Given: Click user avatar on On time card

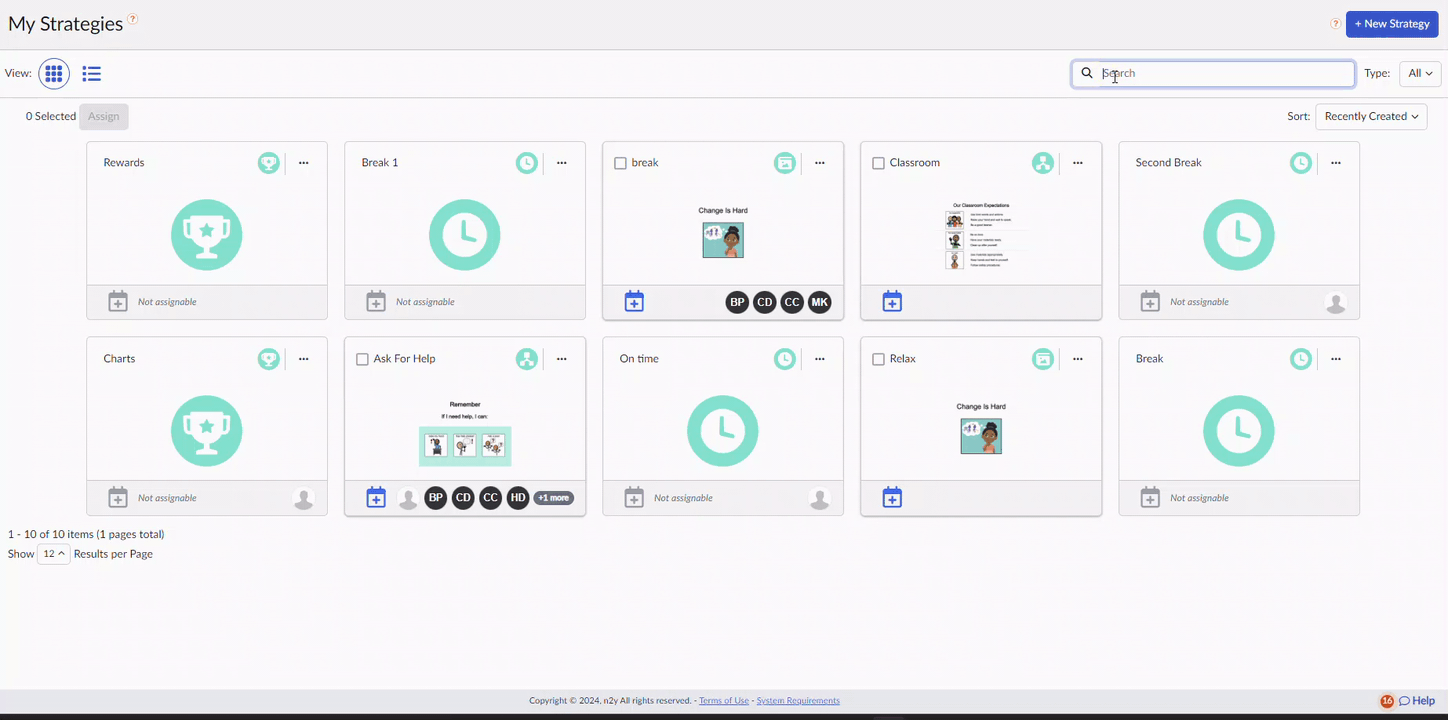Looking at the screenshot, I should 820,499.
